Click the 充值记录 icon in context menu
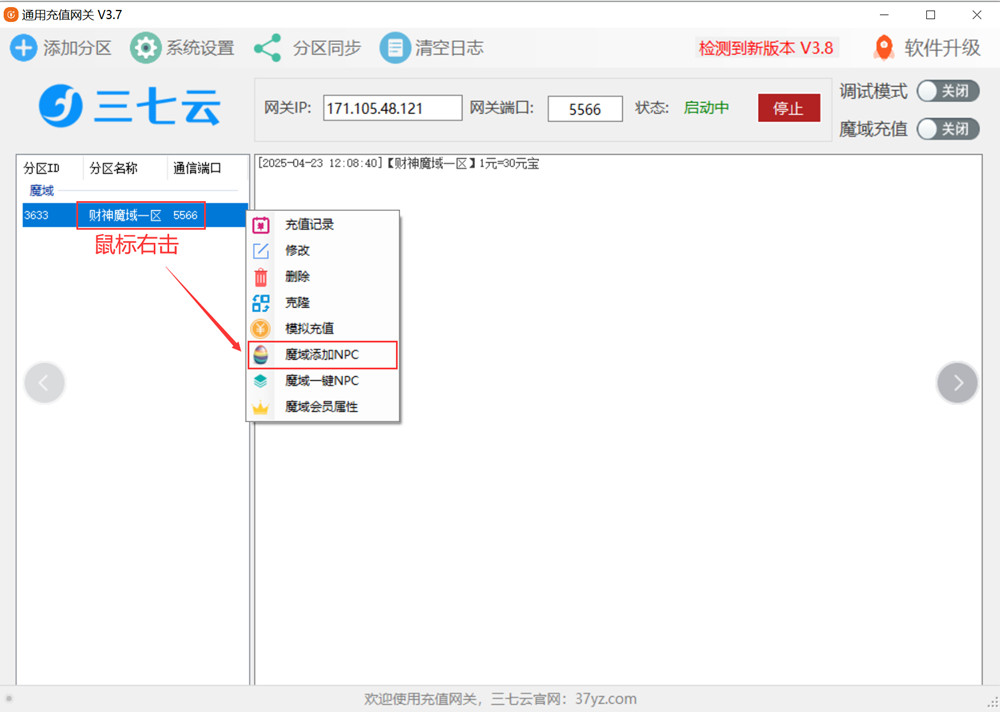1000x712 pixels. coord(261,225)
